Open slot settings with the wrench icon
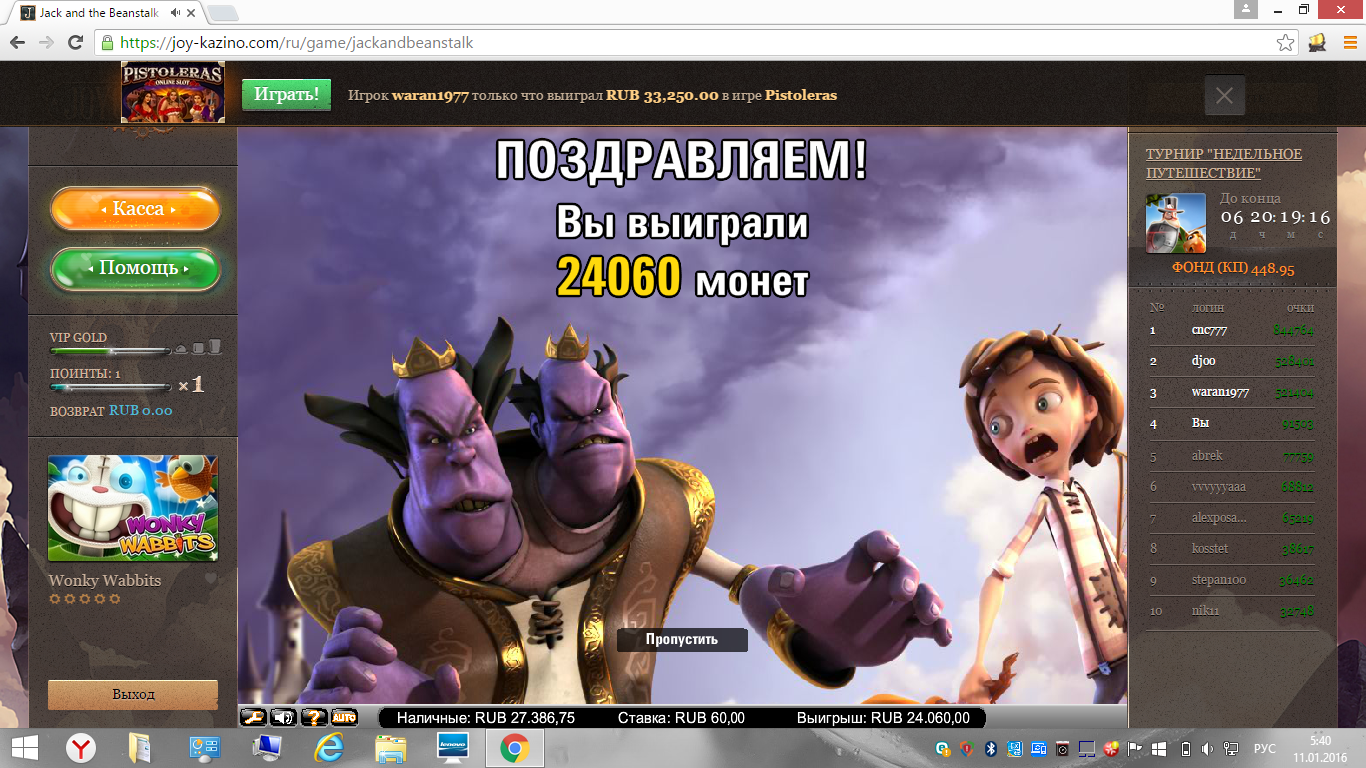1366x768 pixels. tap(253, 716)
